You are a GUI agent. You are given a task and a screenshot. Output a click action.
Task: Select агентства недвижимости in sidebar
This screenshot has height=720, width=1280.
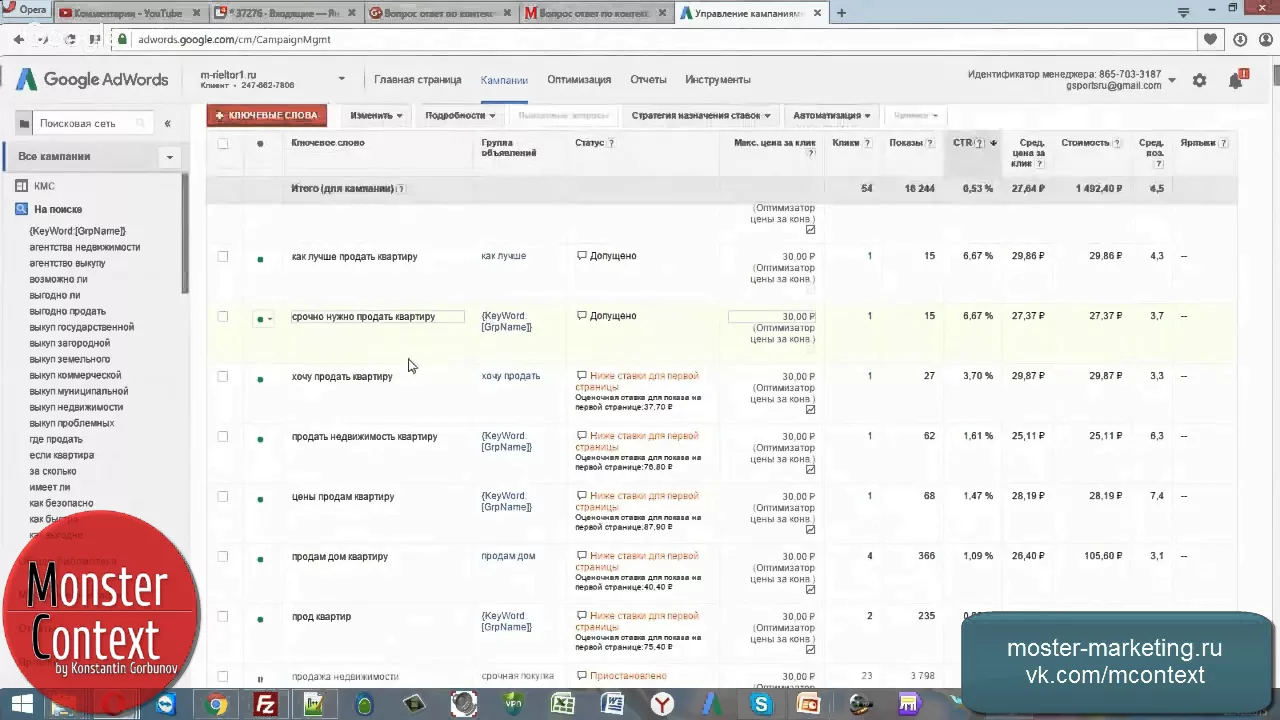point(85,247)
